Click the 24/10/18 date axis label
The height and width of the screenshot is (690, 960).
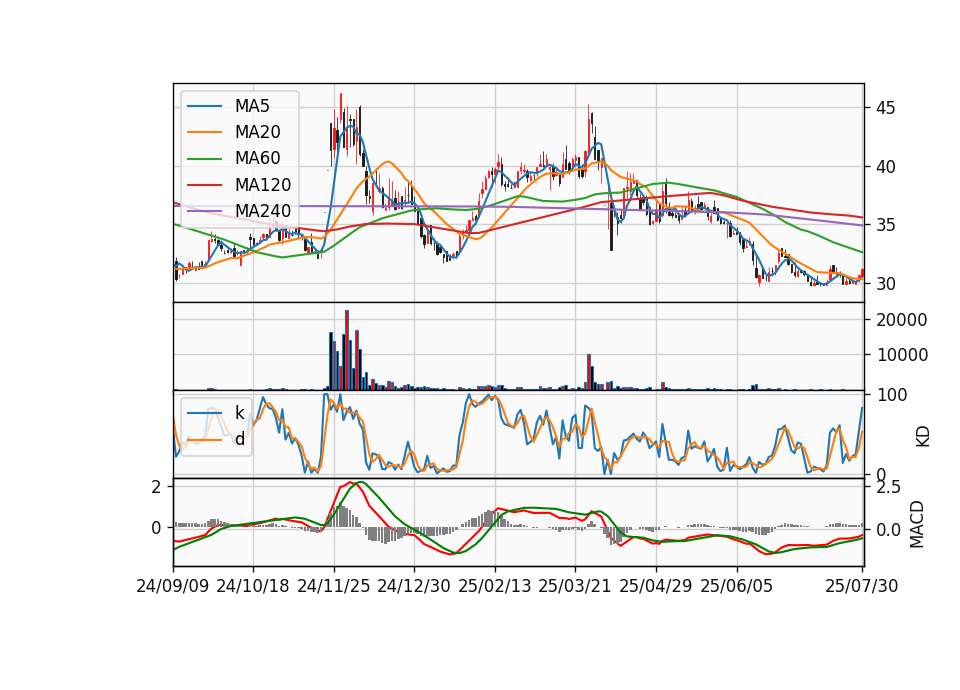(253, 586)
